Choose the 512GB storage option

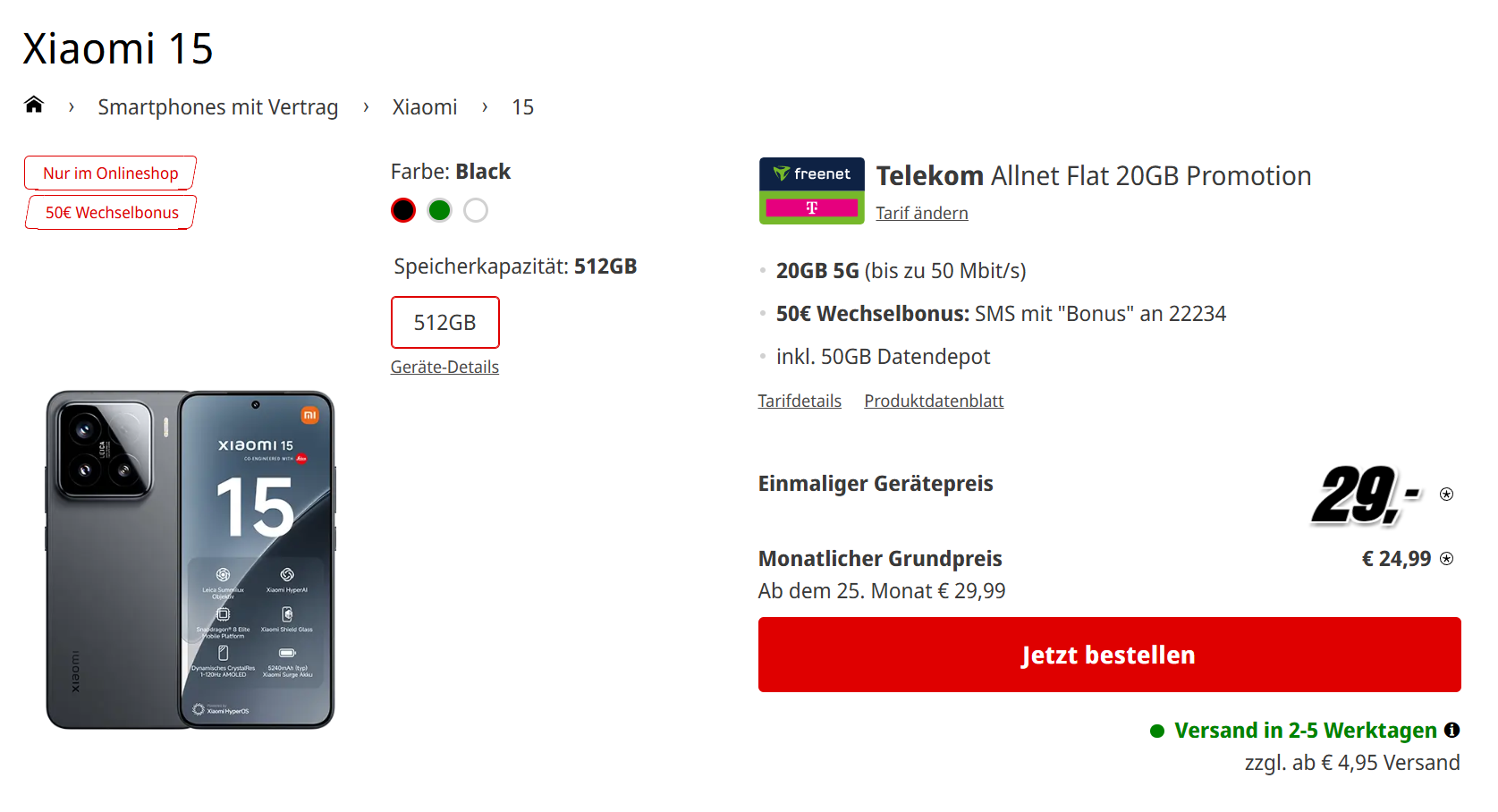(445, 322)
